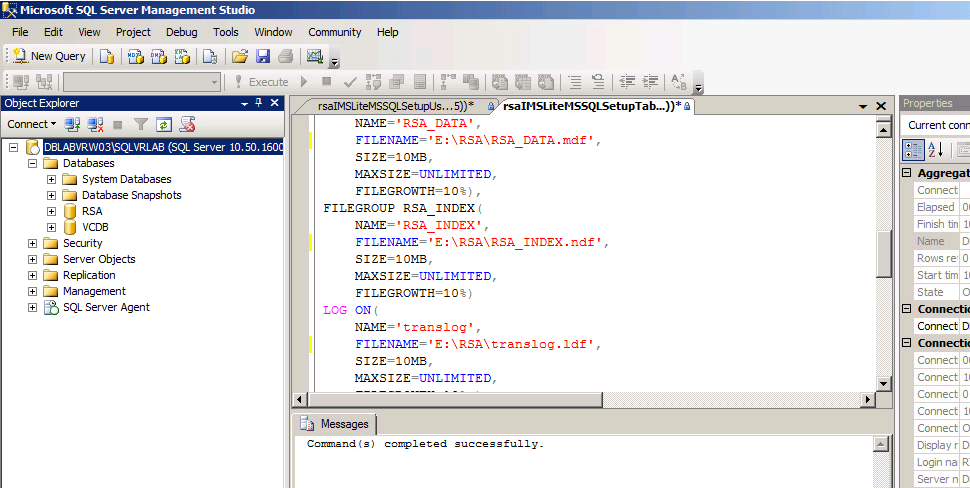970x488 pixels.
Task: Open the Project menu
Action: click(x=133, y=32)
